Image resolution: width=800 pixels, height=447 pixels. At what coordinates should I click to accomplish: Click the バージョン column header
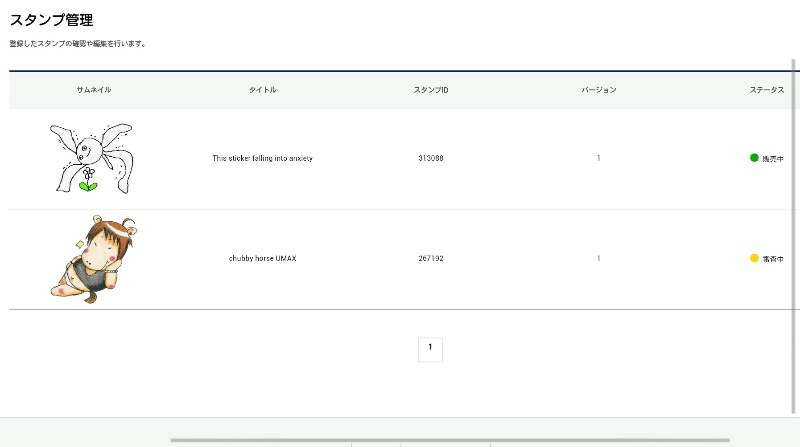(x=599, y=90)
